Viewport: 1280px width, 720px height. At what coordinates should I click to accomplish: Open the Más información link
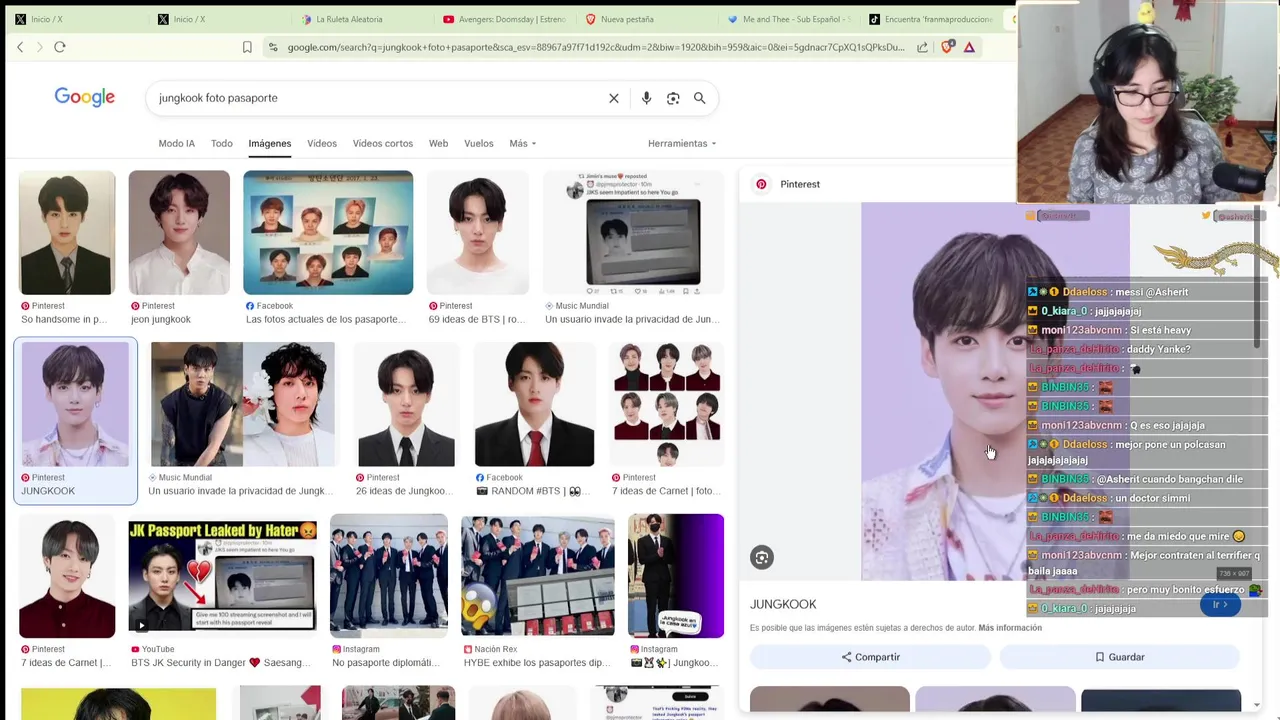1010,628
